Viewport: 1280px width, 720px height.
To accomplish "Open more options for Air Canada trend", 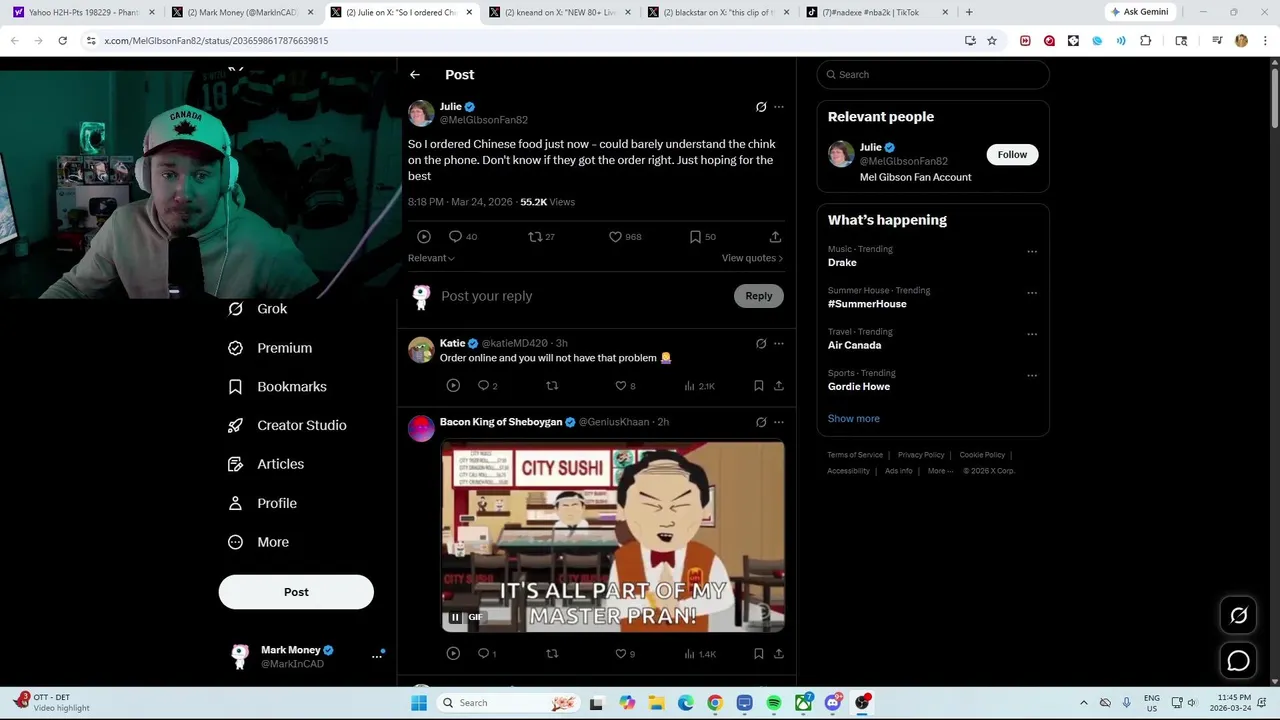I will point(1032,335).
